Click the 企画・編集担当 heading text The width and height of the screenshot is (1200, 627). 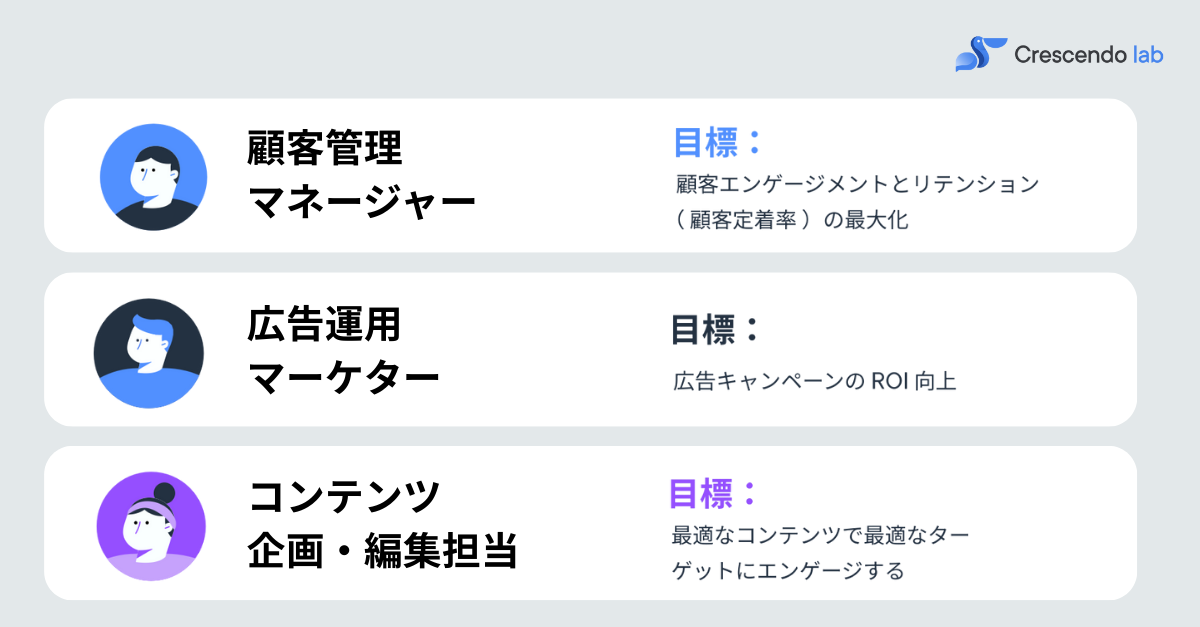click(x=382, y=551)
